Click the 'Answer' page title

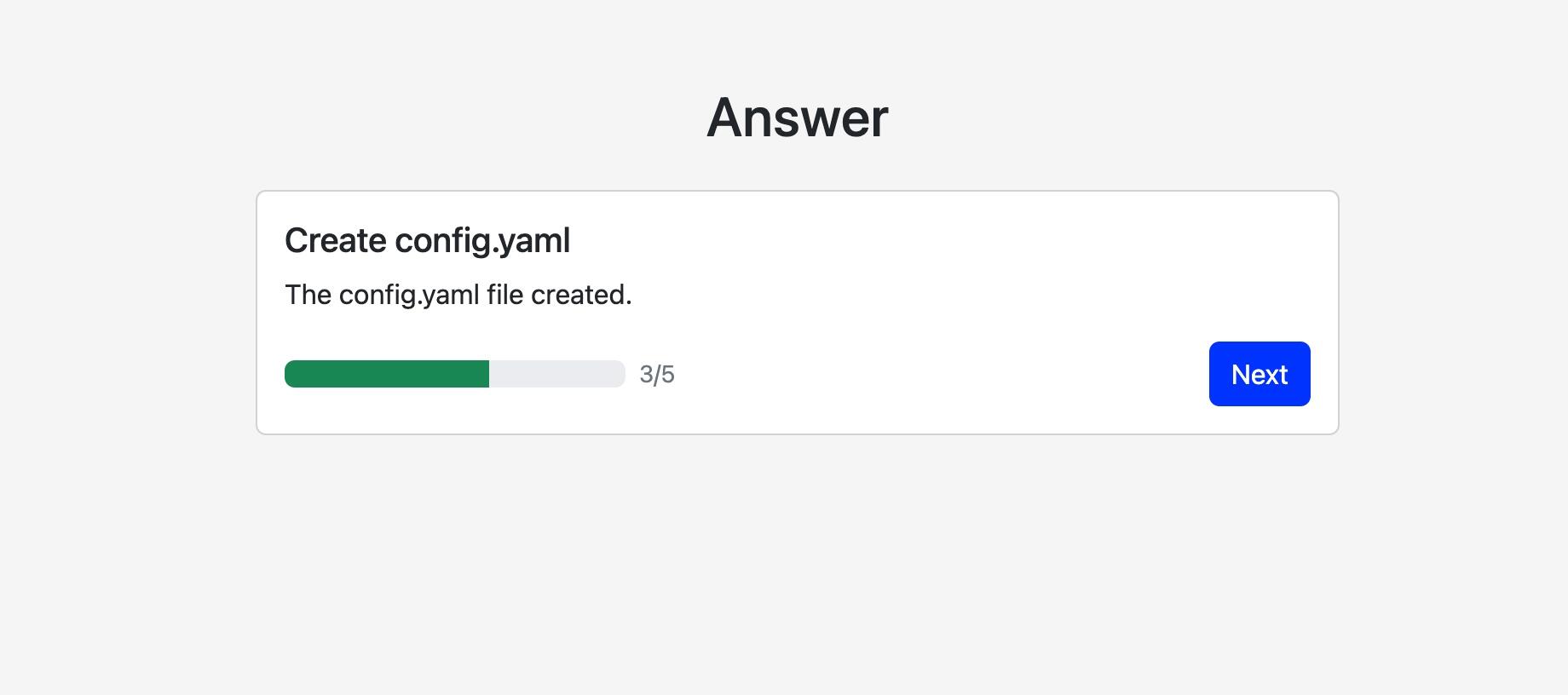tap(797, 118)
